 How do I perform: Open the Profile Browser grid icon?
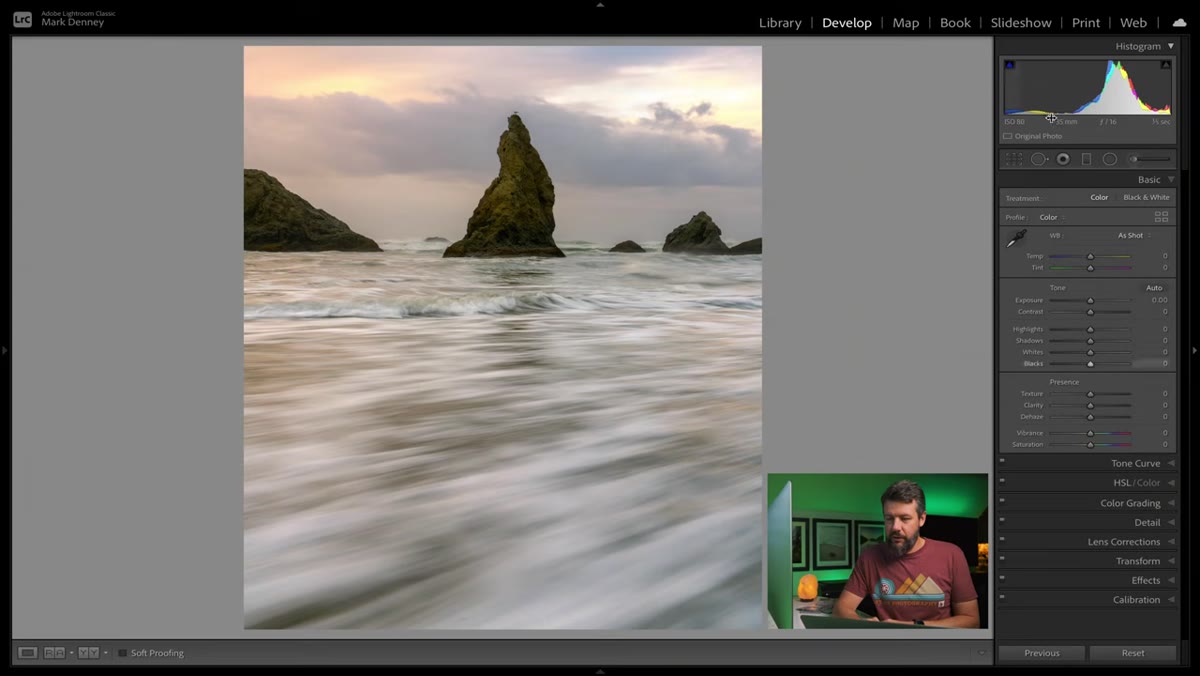(x=1161, y=216)
